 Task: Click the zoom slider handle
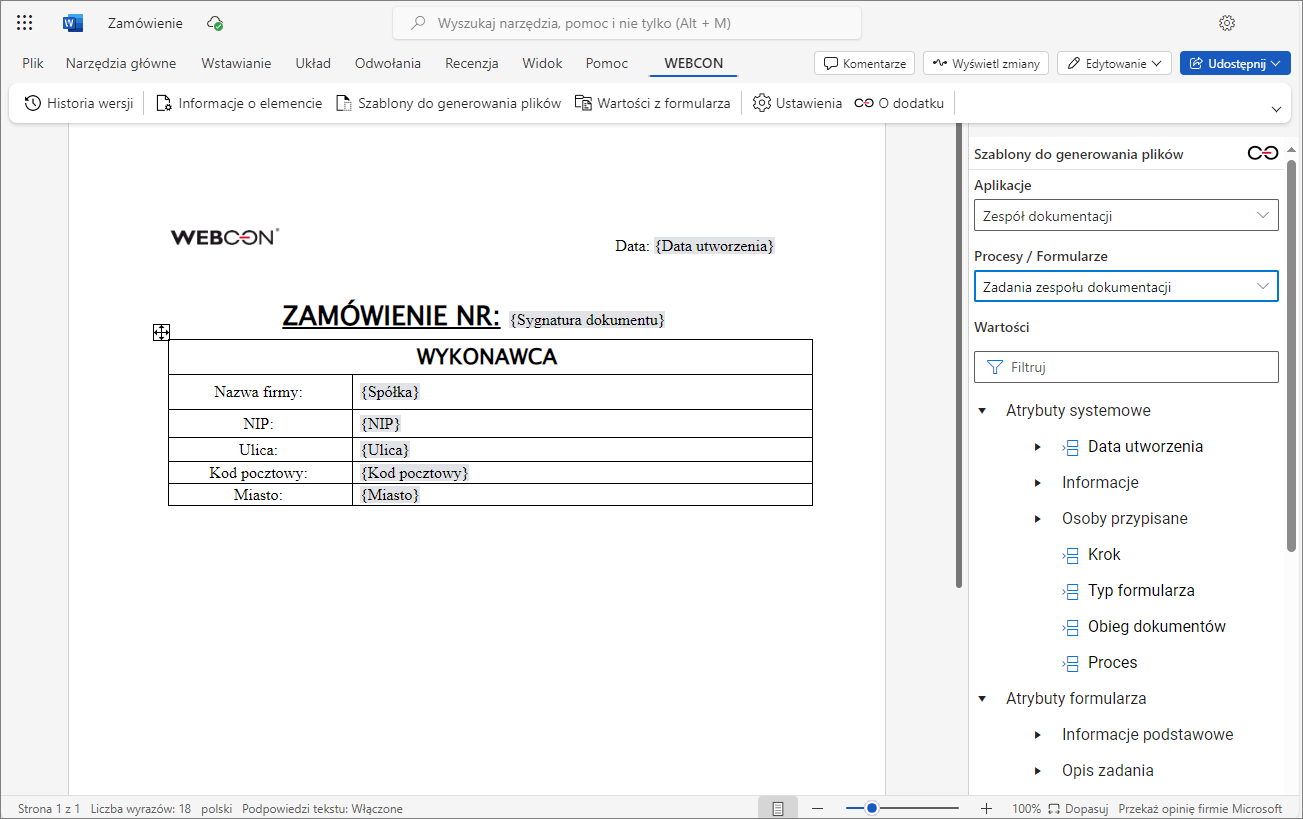coord(872,808)
